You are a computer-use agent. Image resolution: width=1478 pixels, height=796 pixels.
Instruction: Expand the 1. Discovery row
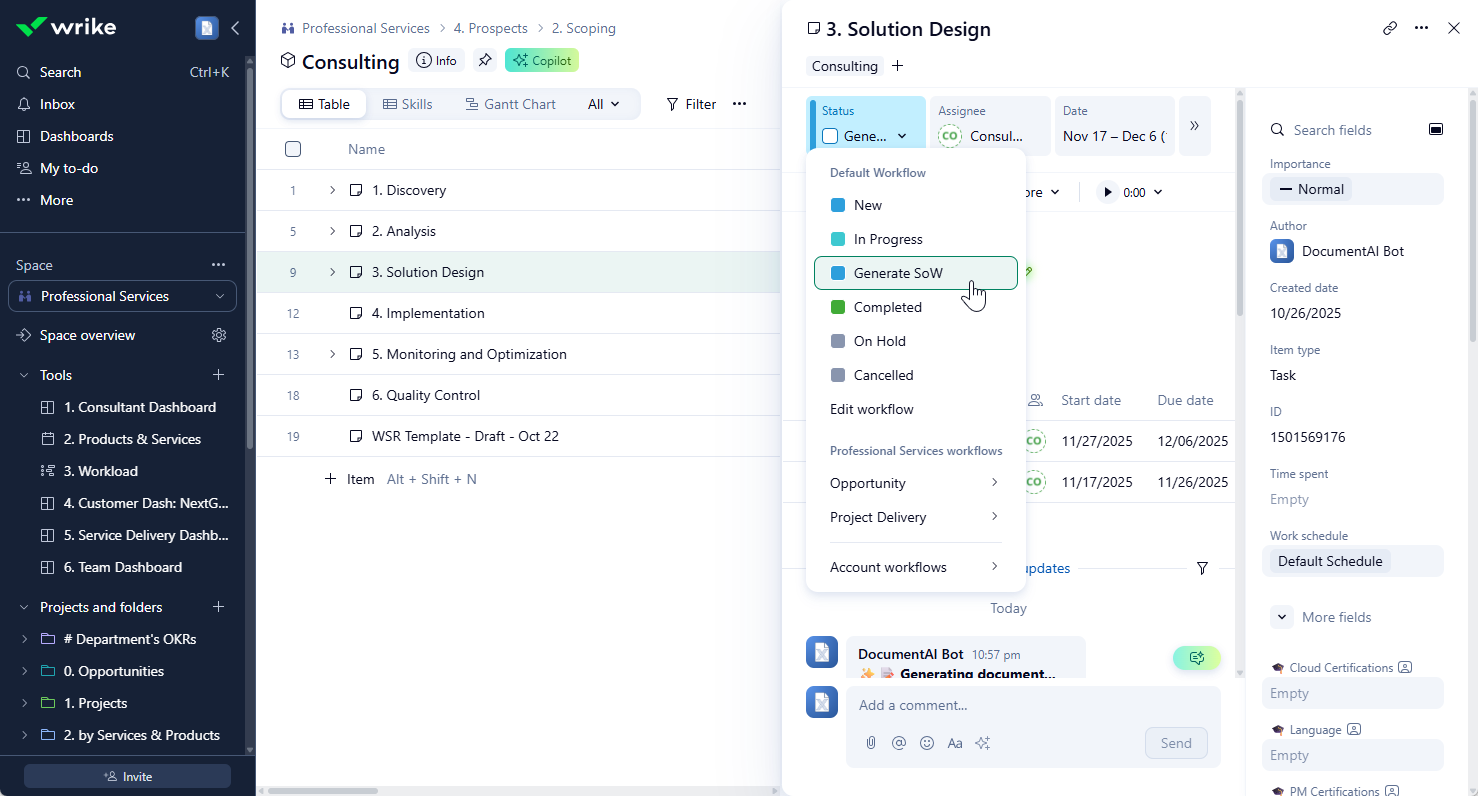click(x=332, y=190)
